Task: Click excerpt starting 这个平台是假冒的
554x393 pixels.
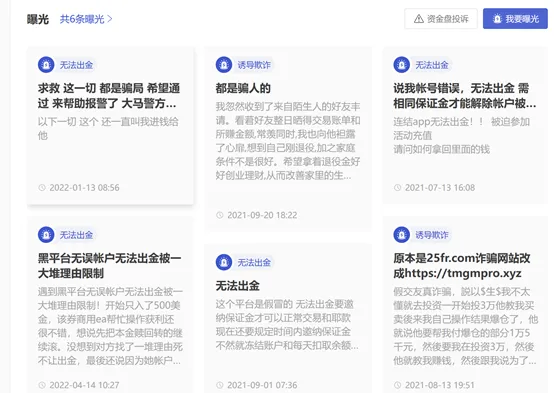Action: pos(287,325)
